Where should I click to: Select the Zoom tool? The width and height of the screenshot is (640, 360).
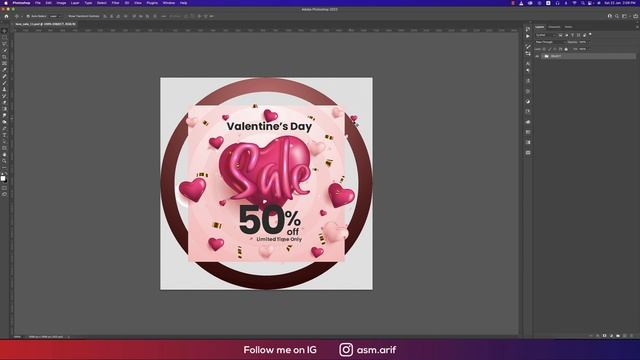tap(4, 161)
